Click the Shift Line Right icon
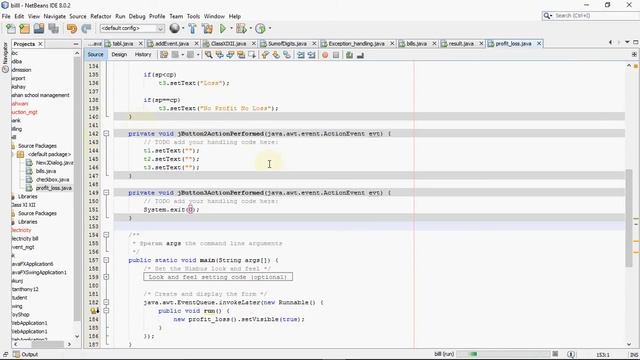 (x=311, y=55)
